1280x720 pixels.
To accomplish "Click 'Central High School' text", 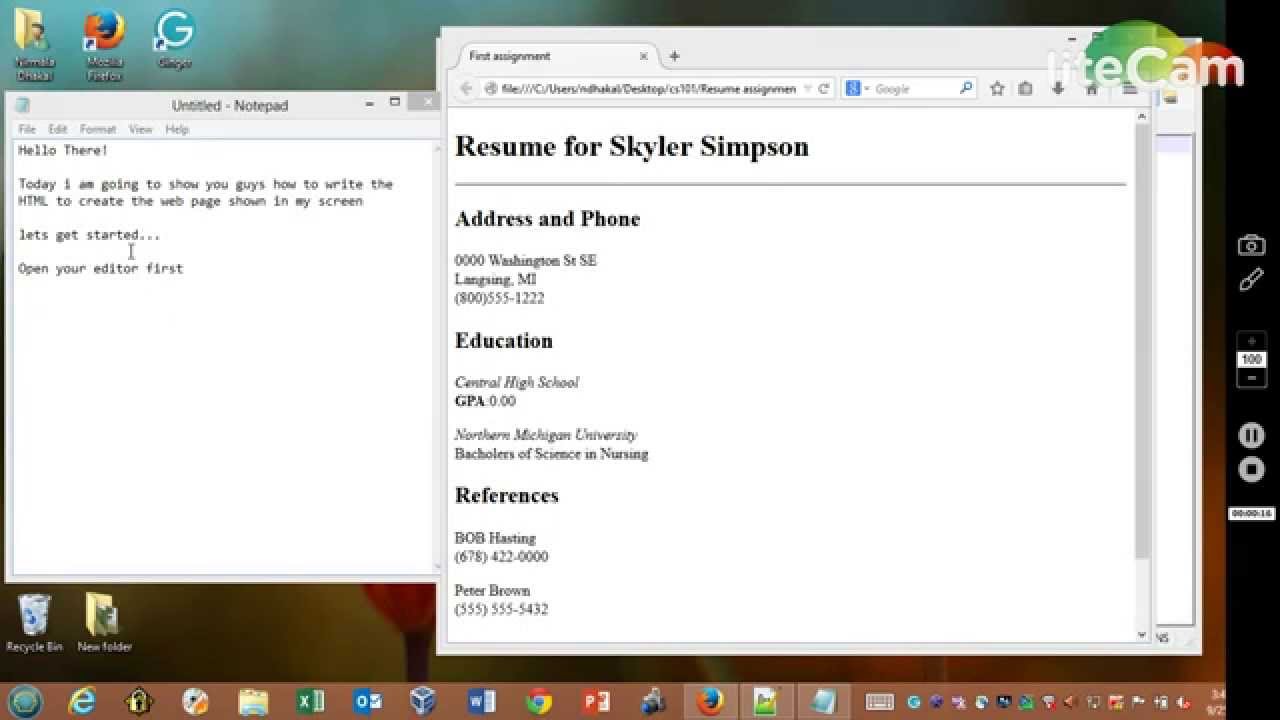I will [x=516, y=382].
